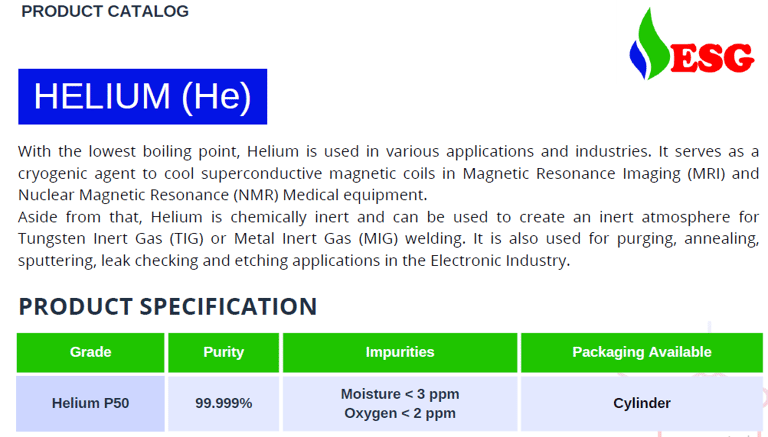Click the Grade column header
Screen dimensions: 768x437
(x=90, y=352)
